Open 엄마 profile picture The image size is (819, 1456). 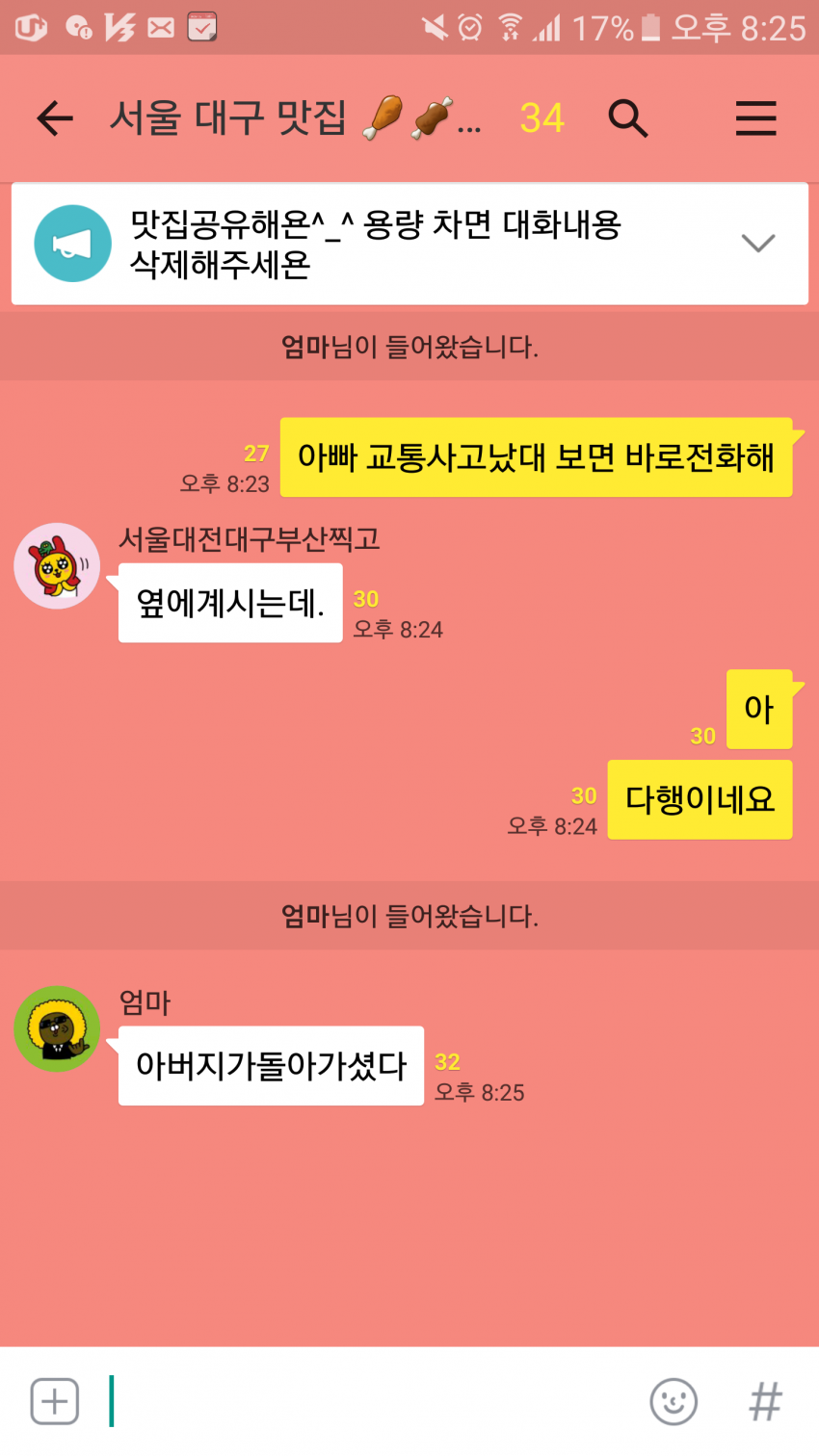click(x=57, y=1028)
